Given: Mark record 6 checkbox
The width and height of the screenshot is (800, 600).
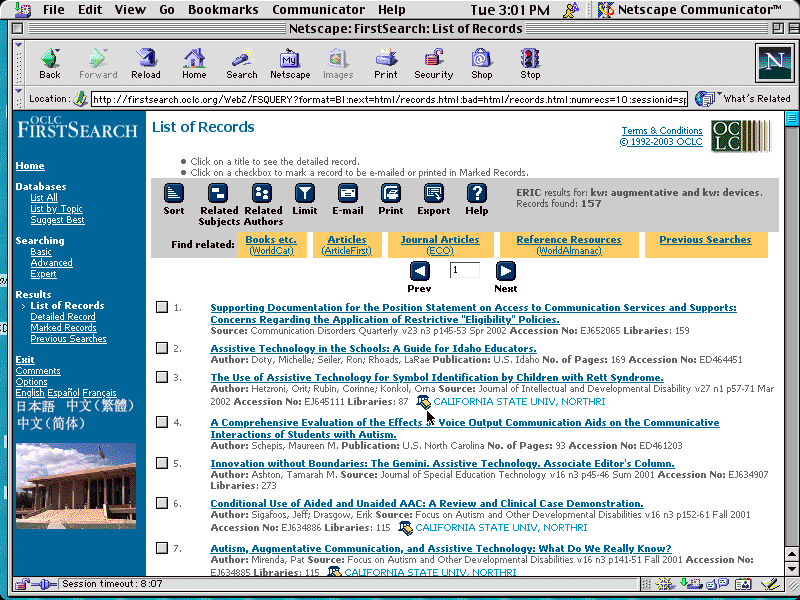Looking at the screenshot, I should pos(162,503).
